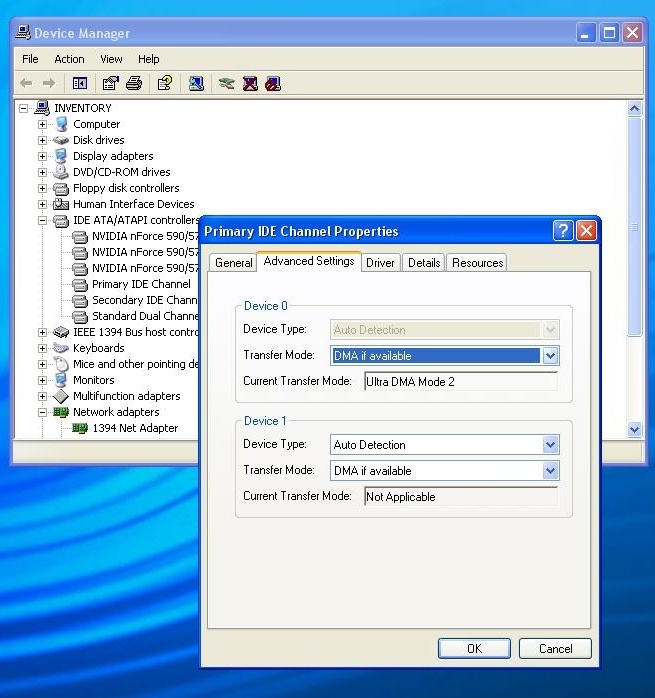655x698 pixels.
Task: Open the View menu
Action: pos(111,59)
